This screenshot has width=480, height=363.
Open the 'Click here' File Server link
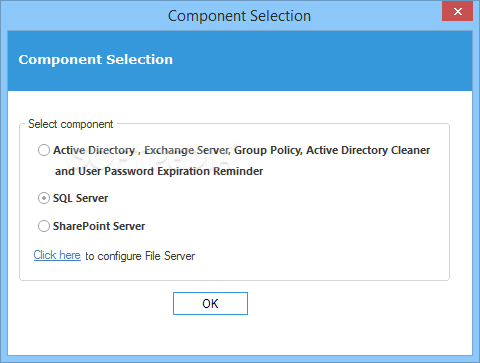[x=57, y=255]
